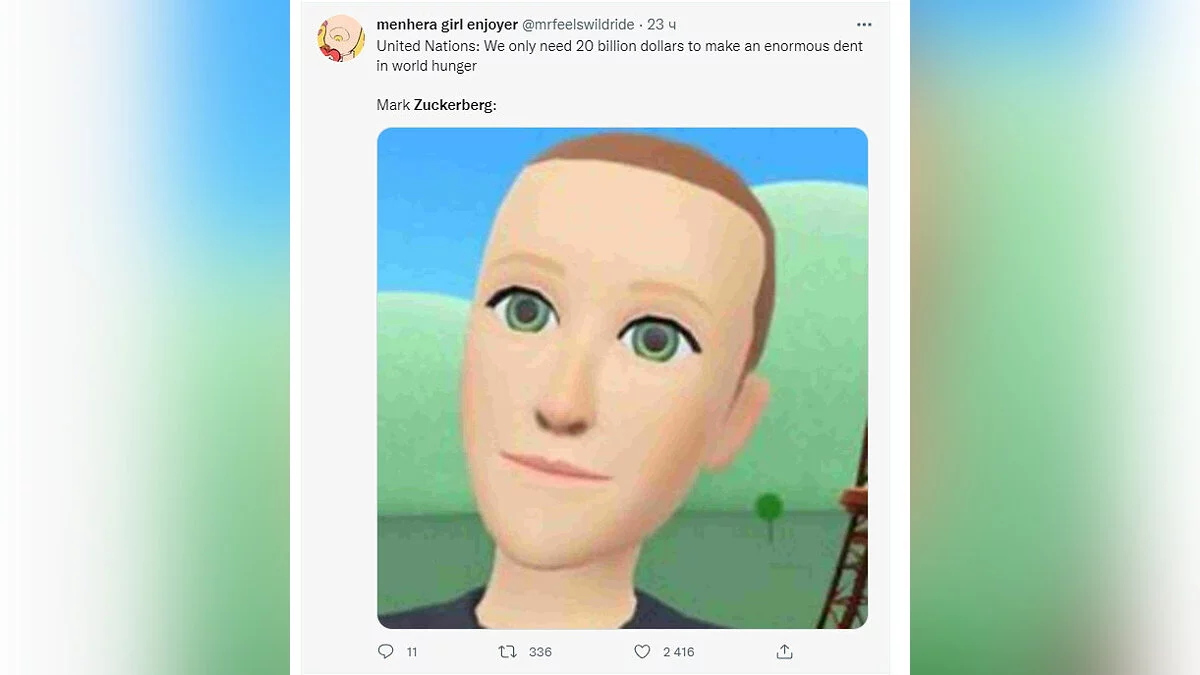Open the @mrfeelswildride handle link
This screenshot has width=1200, height=675.
[x=578, y=25]
